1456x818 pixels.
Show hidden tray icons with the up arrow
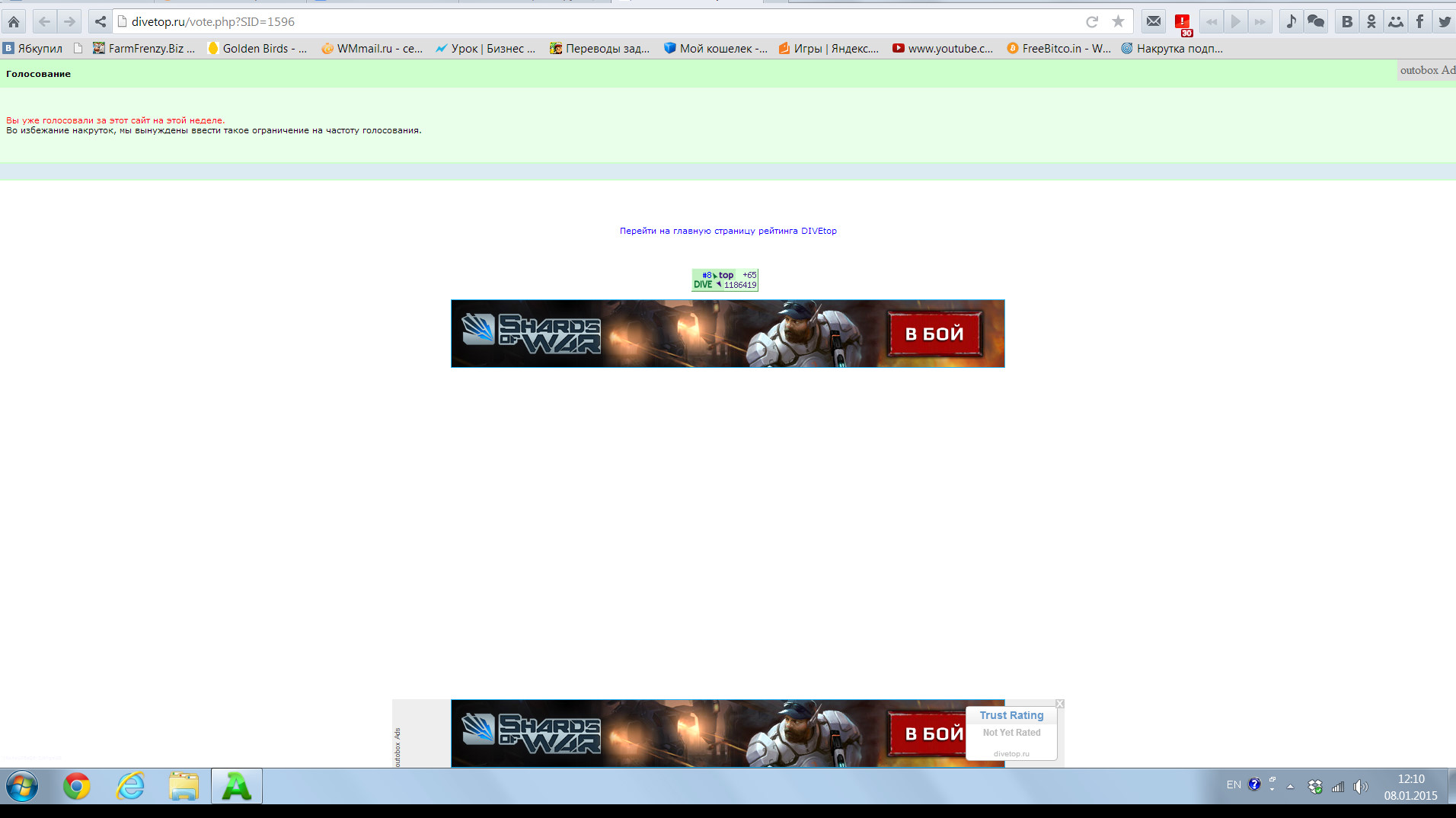point(1290,787)
